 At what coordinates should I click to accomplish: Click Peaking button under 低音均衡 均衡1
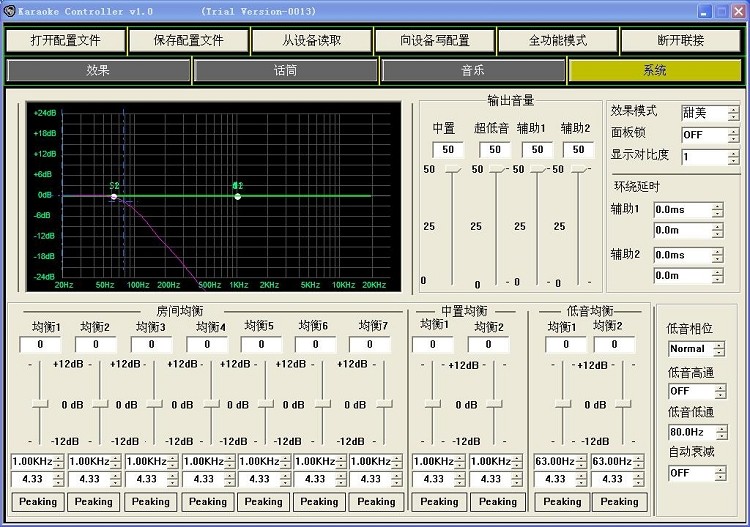pos(562,502)
